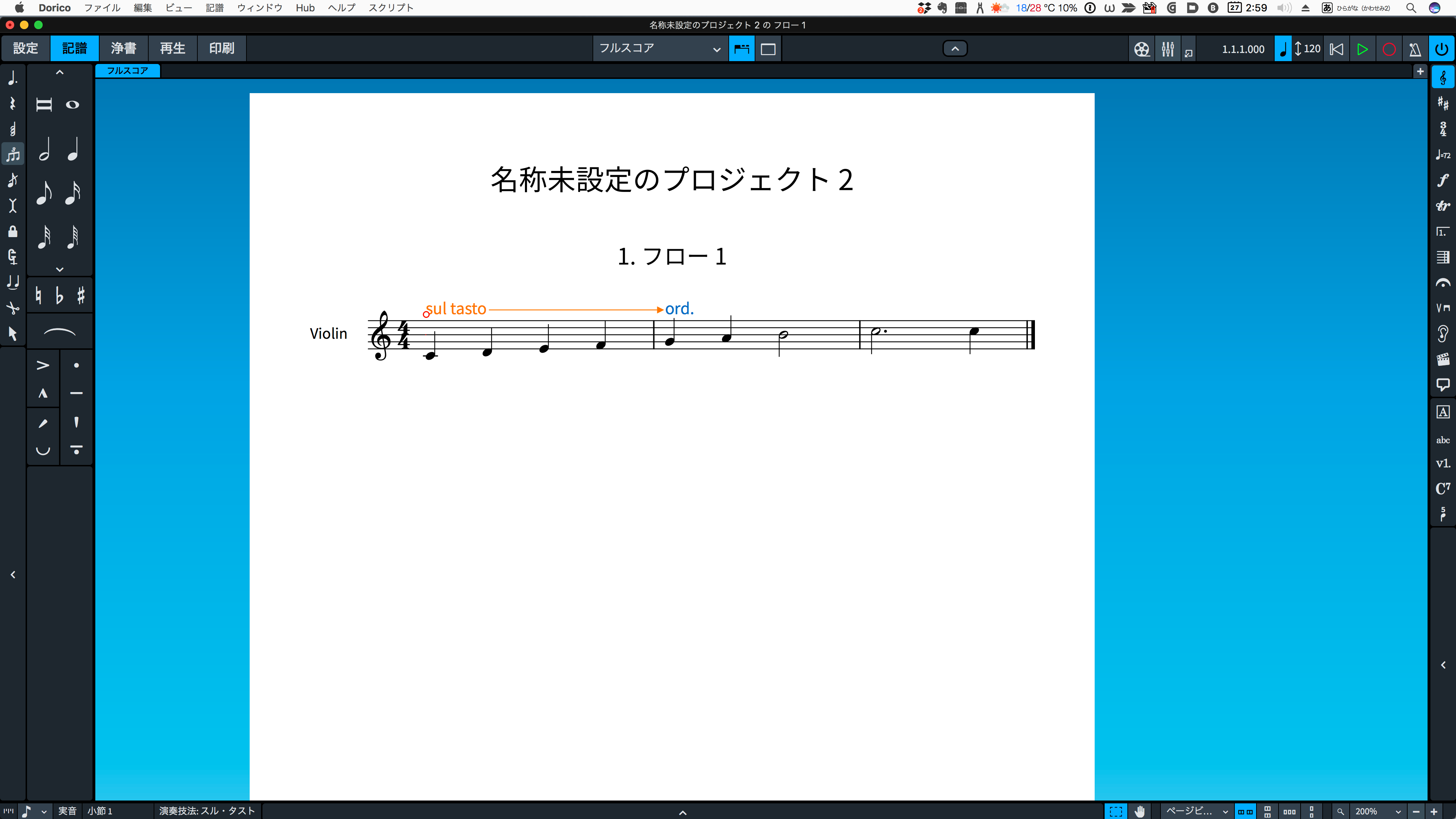This screenshot has height=819, width=1456.
Task: Toggle the metronome click
Action: tap(1415, 49)
